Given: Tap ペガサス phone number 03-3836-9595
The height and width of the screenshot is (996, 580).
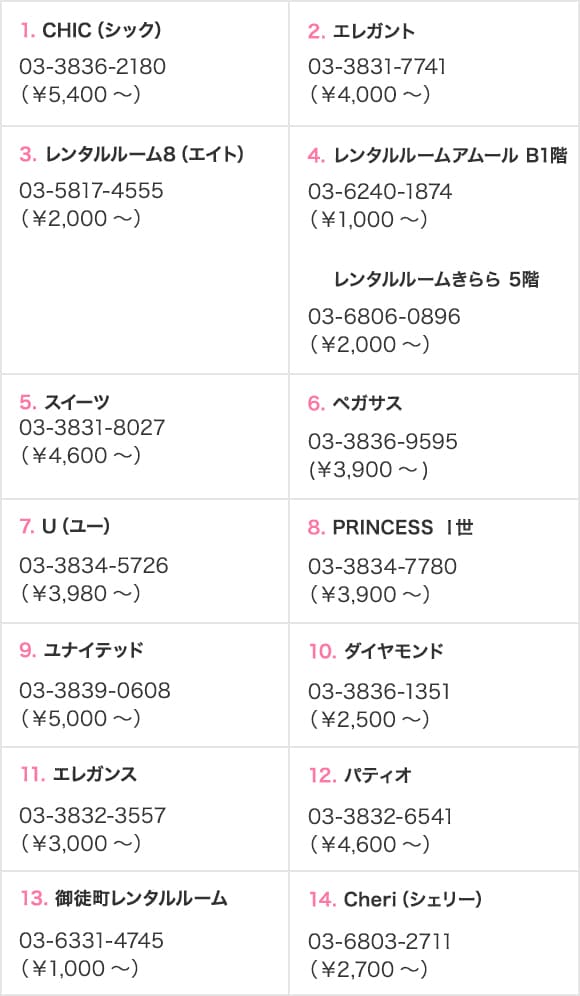Looking at the screenshot, I should (382, 441).
